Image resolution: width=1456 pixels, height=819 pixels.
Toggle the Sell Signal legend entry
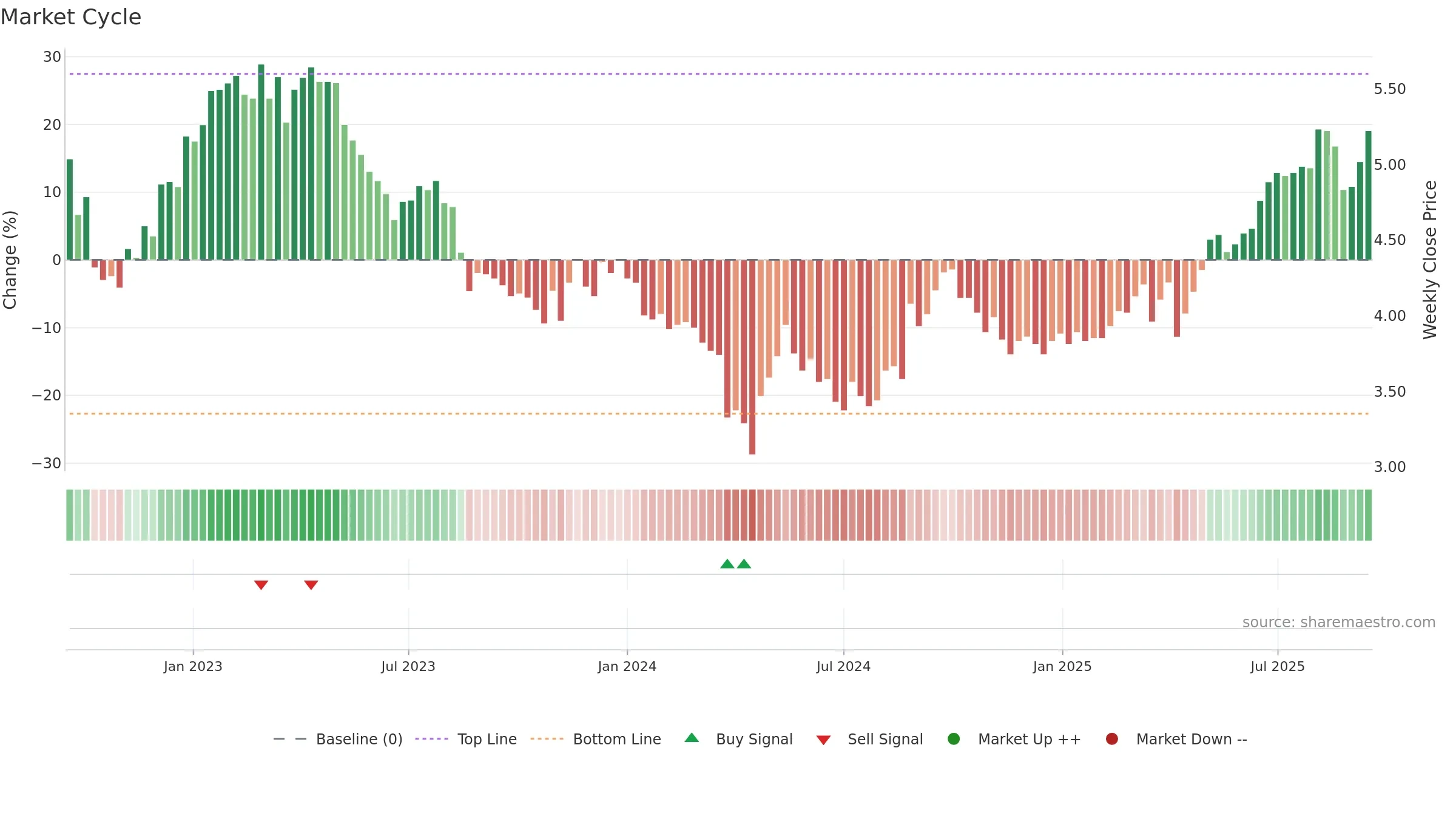(869, 739)
